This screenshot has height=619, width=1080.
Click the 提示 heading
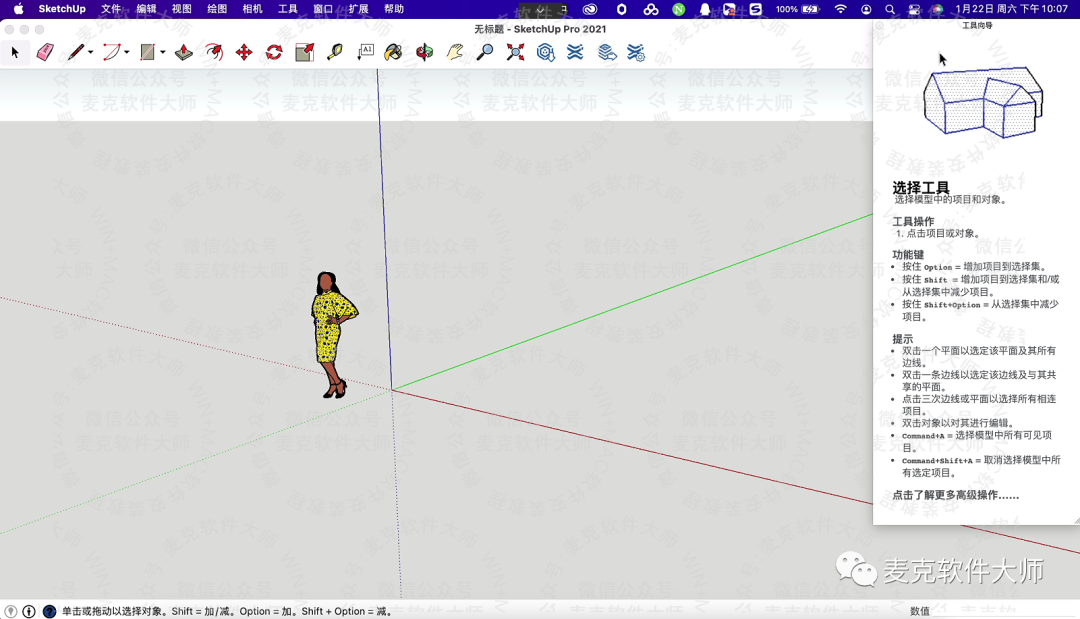[903, 339]
